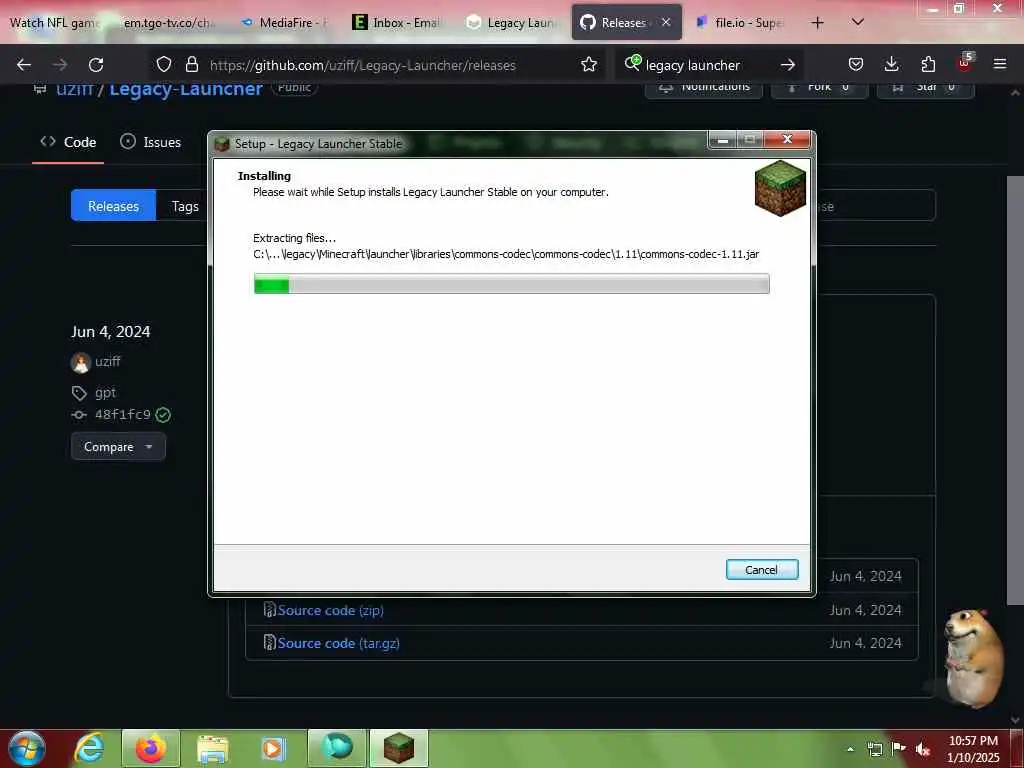Screen dimensions: 1024x768
Task: Open the GitHub Issues tab
Action: (x=151, y=142)
